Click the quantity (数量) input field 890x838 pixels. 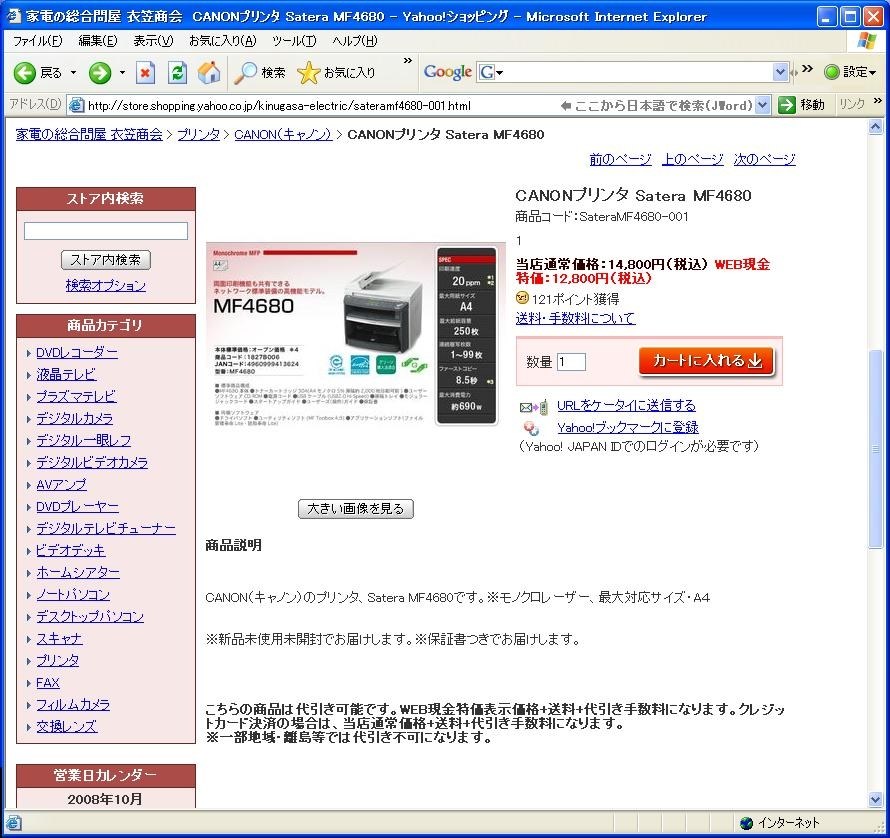572,362
